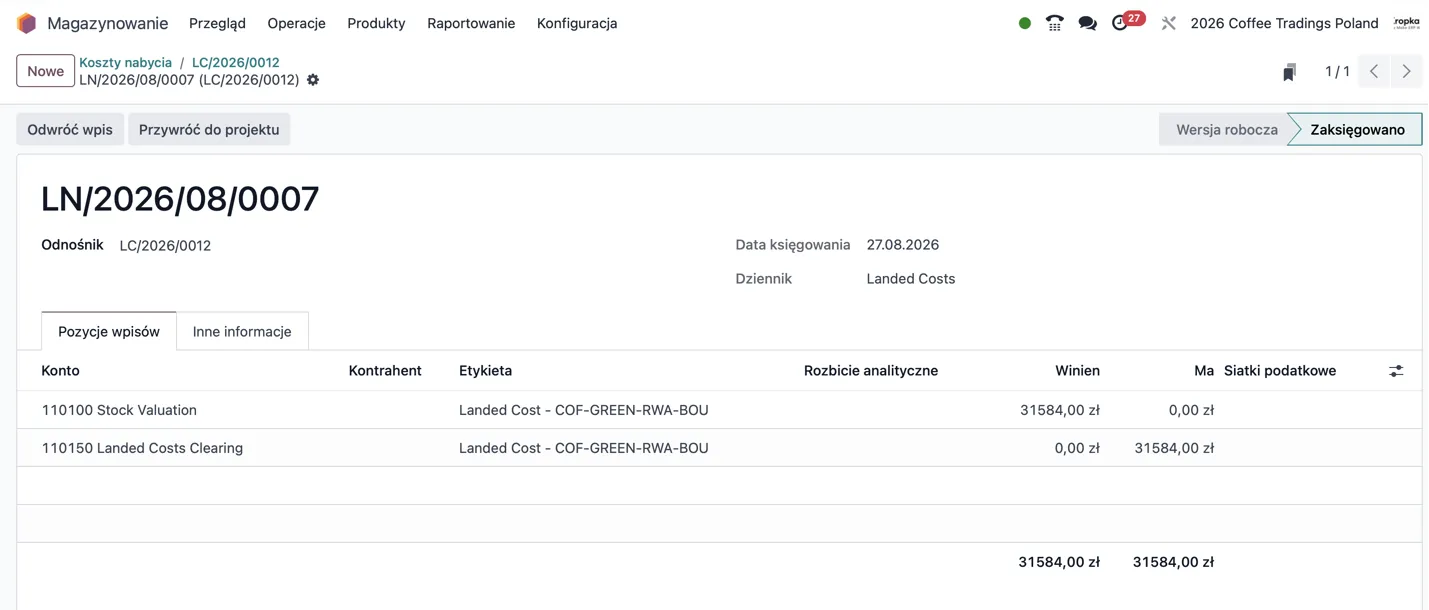Screen dimensions: 1429x610
Task: Click the LN/2026/08/0007 record title
Action: pos(180,199)
